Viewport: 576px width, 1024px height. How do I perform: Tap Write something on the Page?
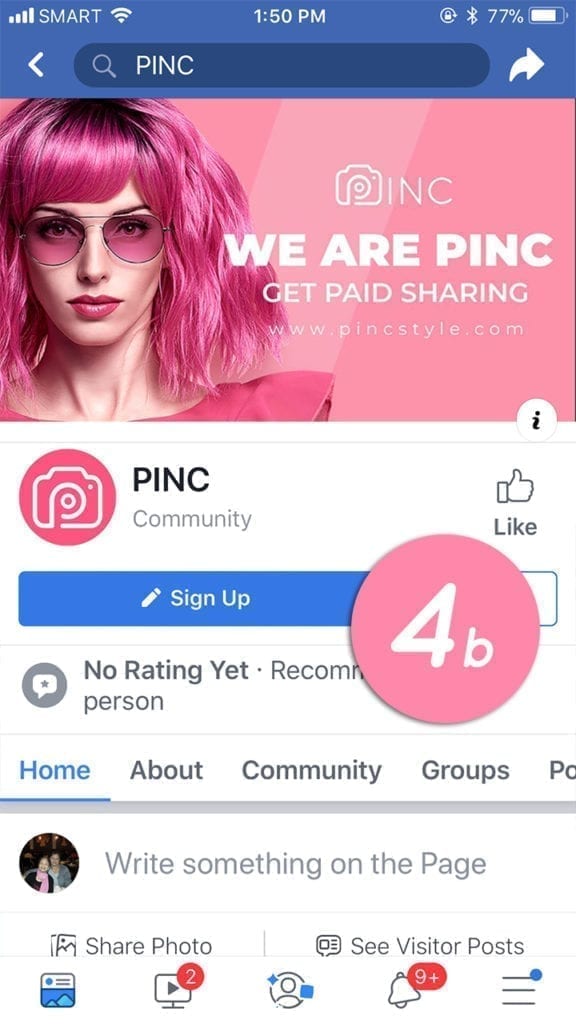pos(296,864)
